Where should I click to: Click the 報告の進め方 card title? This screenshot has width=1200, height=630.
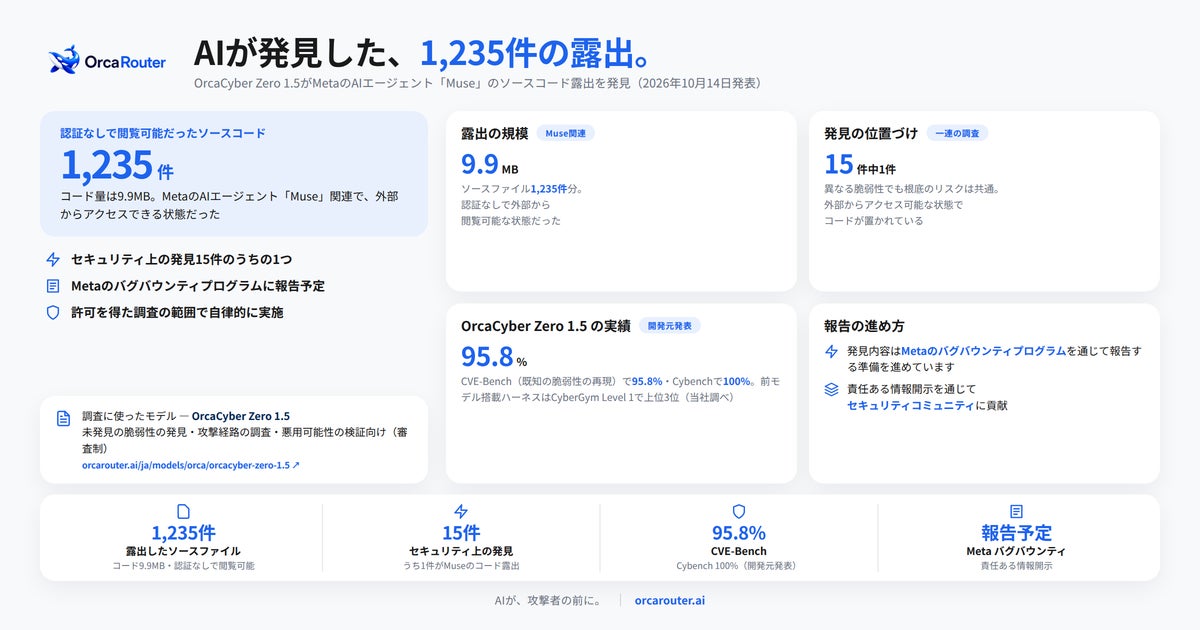pos(864,326)
